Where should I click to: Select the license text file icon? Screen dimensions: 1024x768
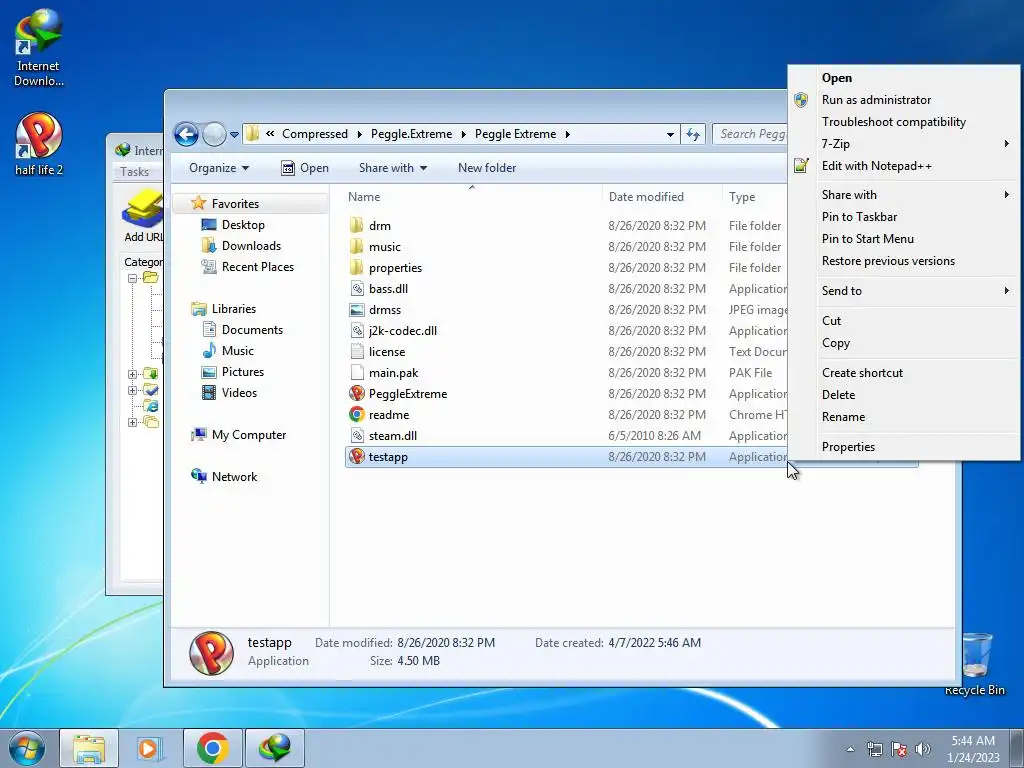coord(357,351)
